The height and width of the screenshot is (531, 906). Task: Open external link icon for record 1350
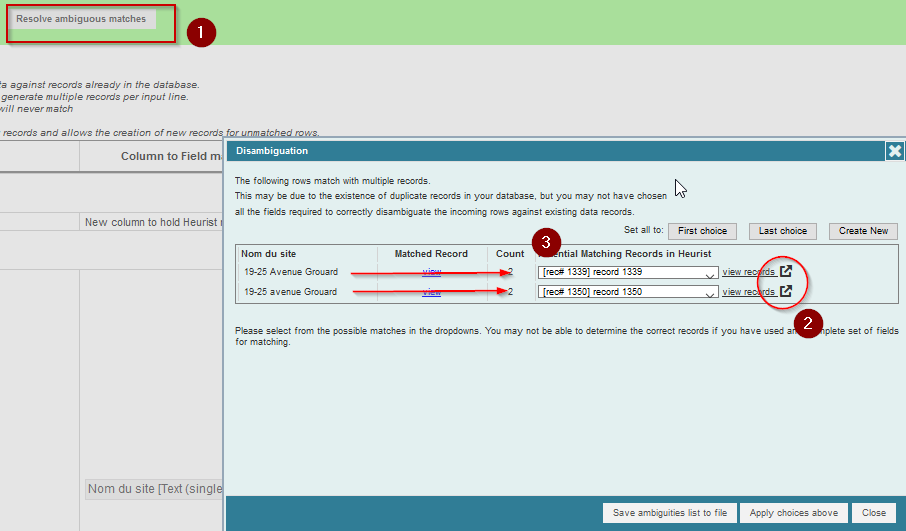[786, 291]
